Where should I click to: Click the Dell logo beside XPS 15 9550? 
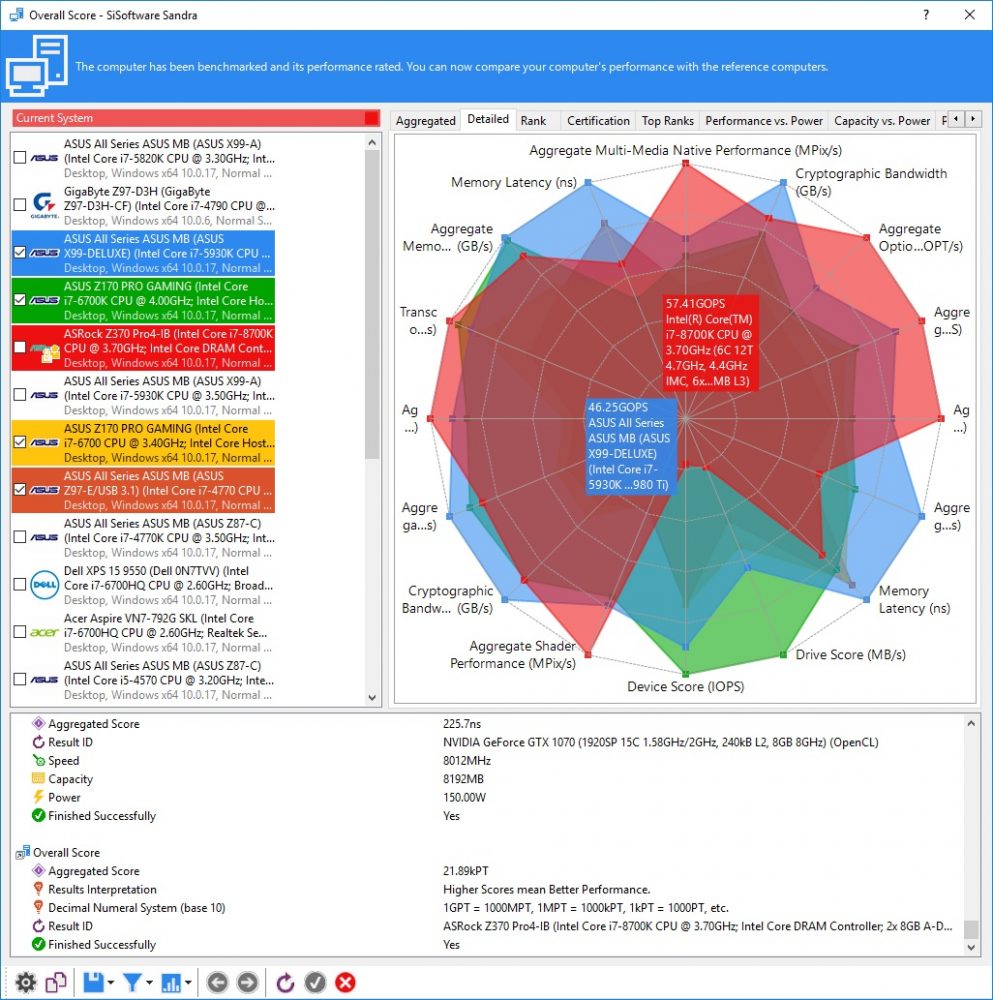coord(45,585)
